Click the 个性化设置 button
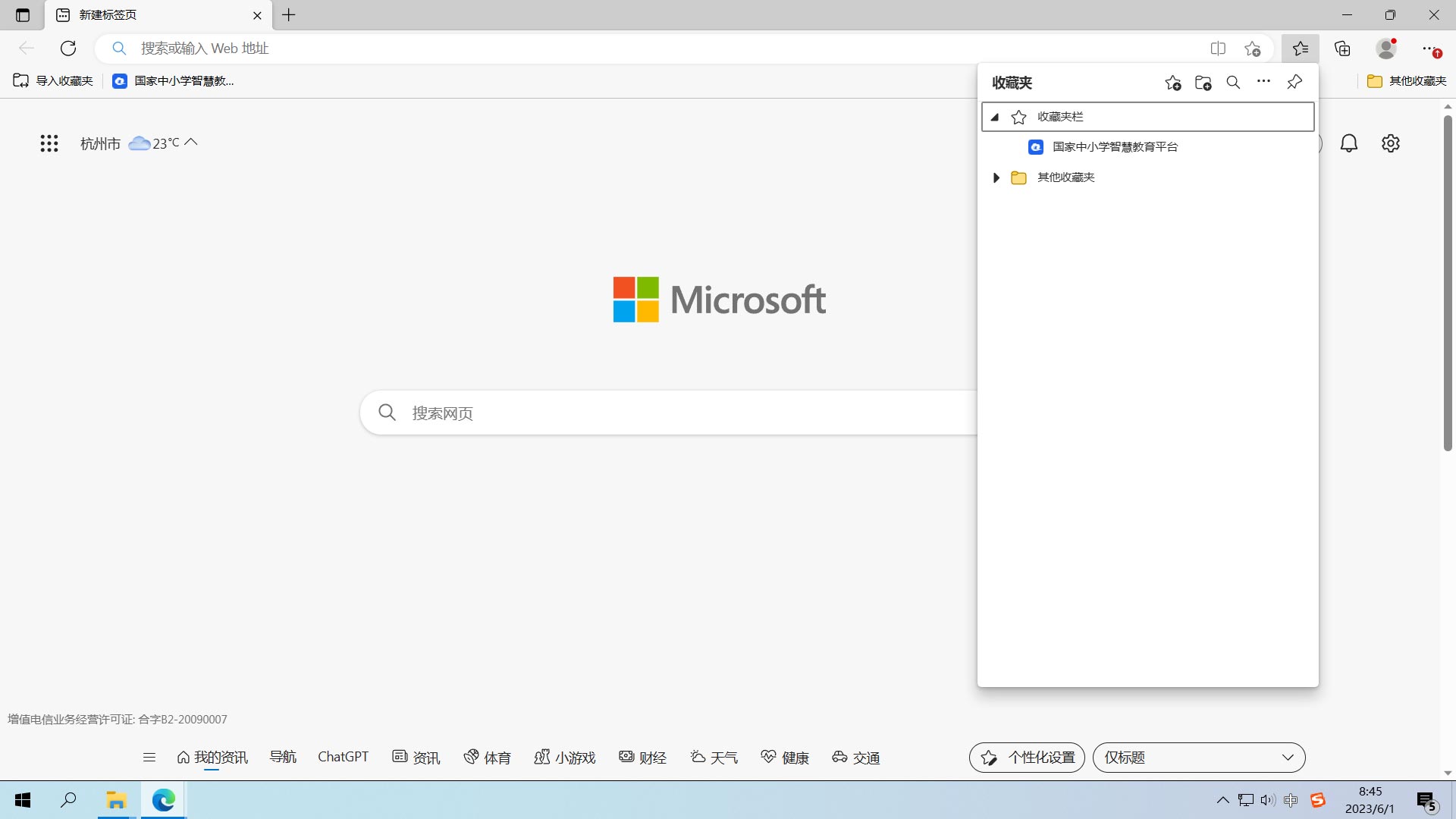Screen dimensions: 1456x819 [1027, 758]
